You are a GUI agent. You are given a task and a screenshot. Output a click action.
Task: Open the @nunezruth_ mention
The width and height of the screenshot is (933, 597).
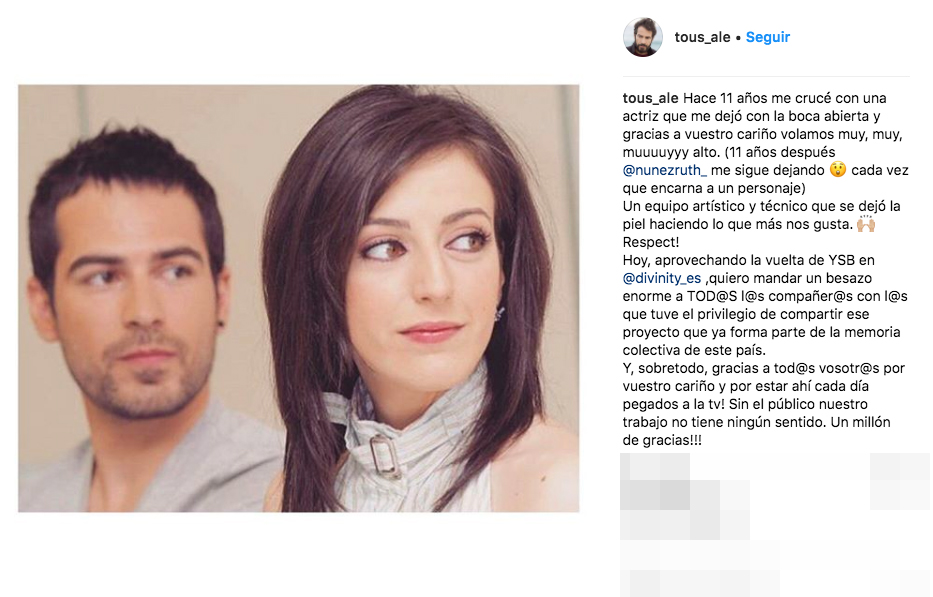pos(665,170)
